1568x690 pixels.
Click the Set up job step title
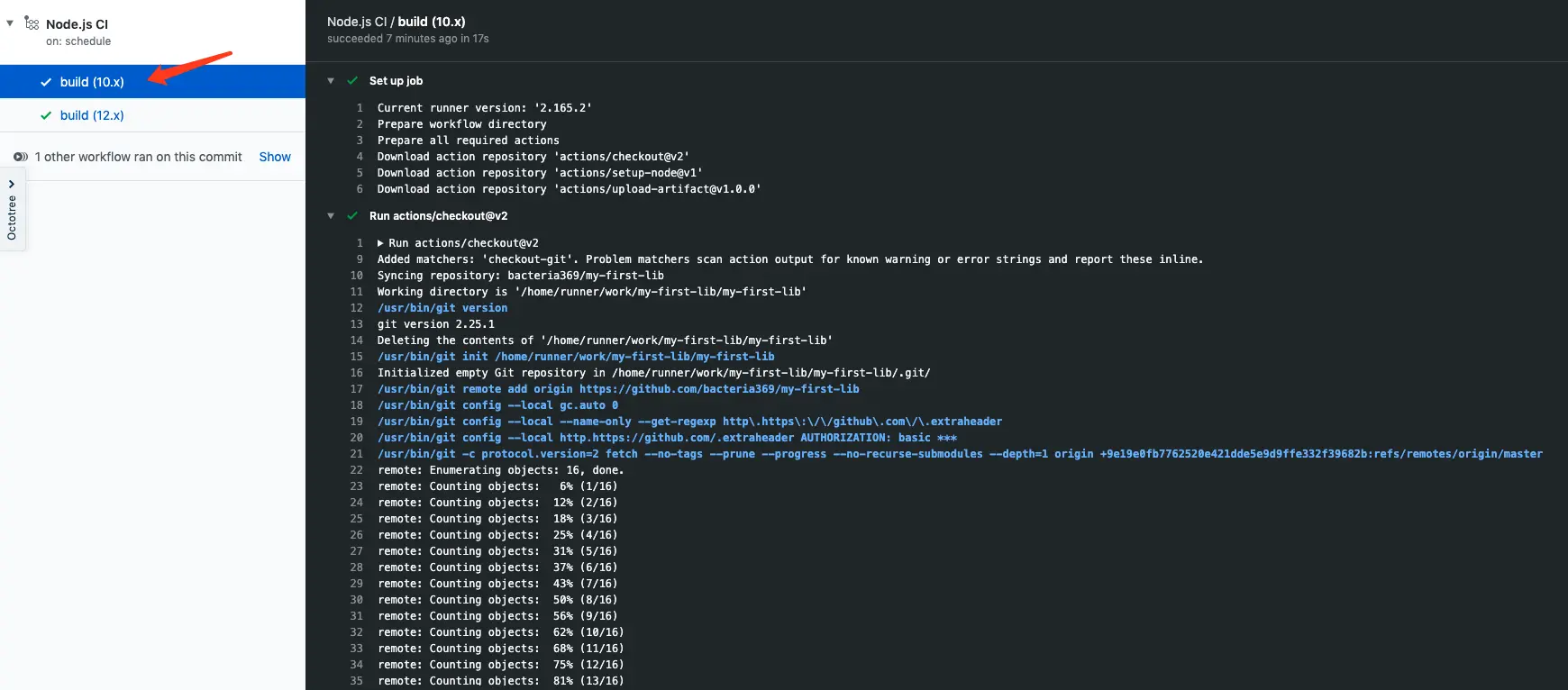[x=396, y=80]
